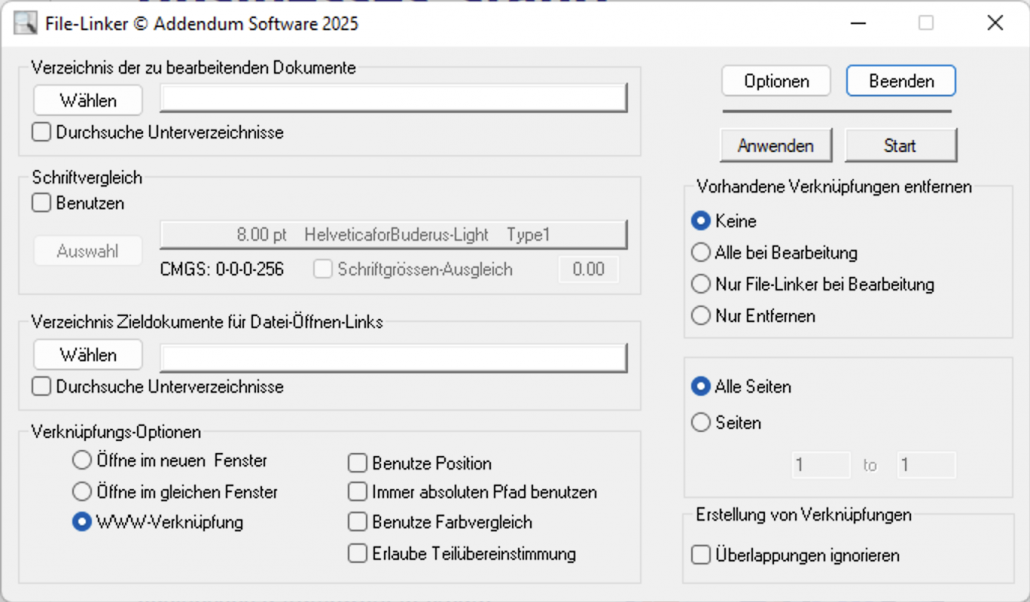Enable Durchsuche Unterverzeichnisse under documents directory
The width and height of the screenshot is (1030, 602).
point(41,132)
